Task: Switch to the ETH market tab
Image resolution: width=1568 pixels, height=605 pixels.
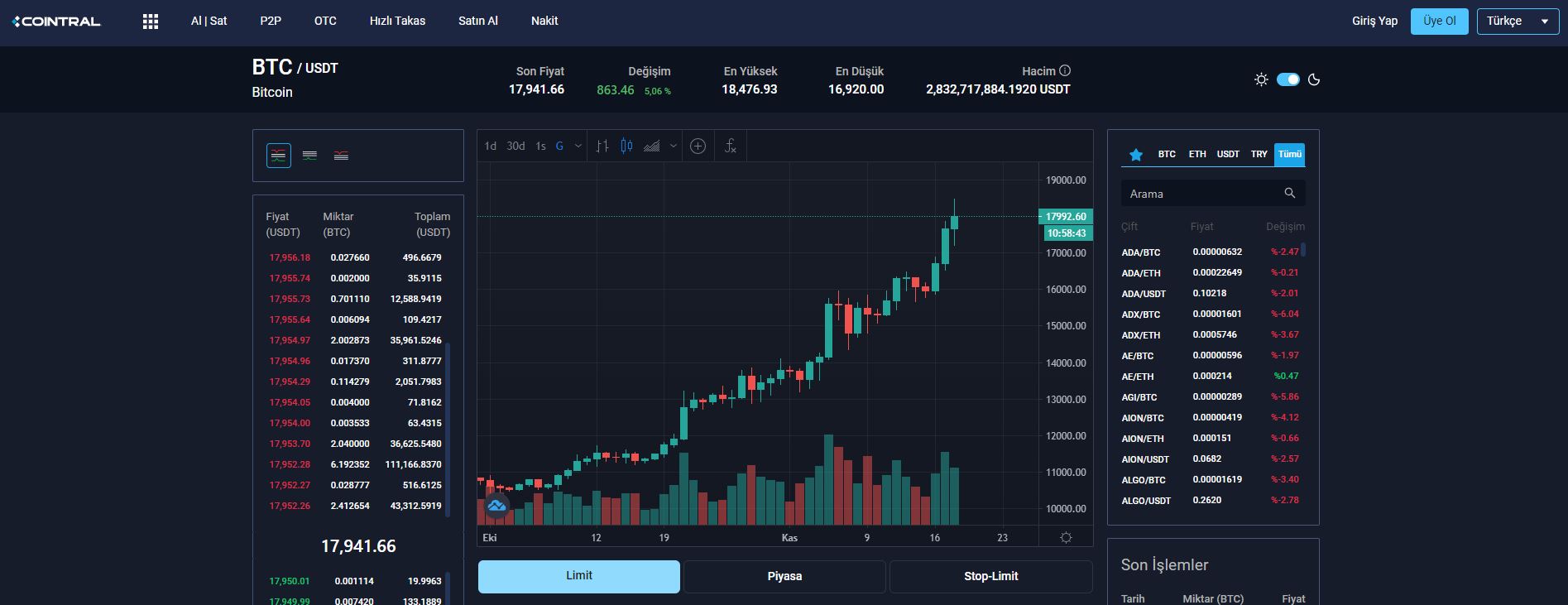Action: point(1197,154)
